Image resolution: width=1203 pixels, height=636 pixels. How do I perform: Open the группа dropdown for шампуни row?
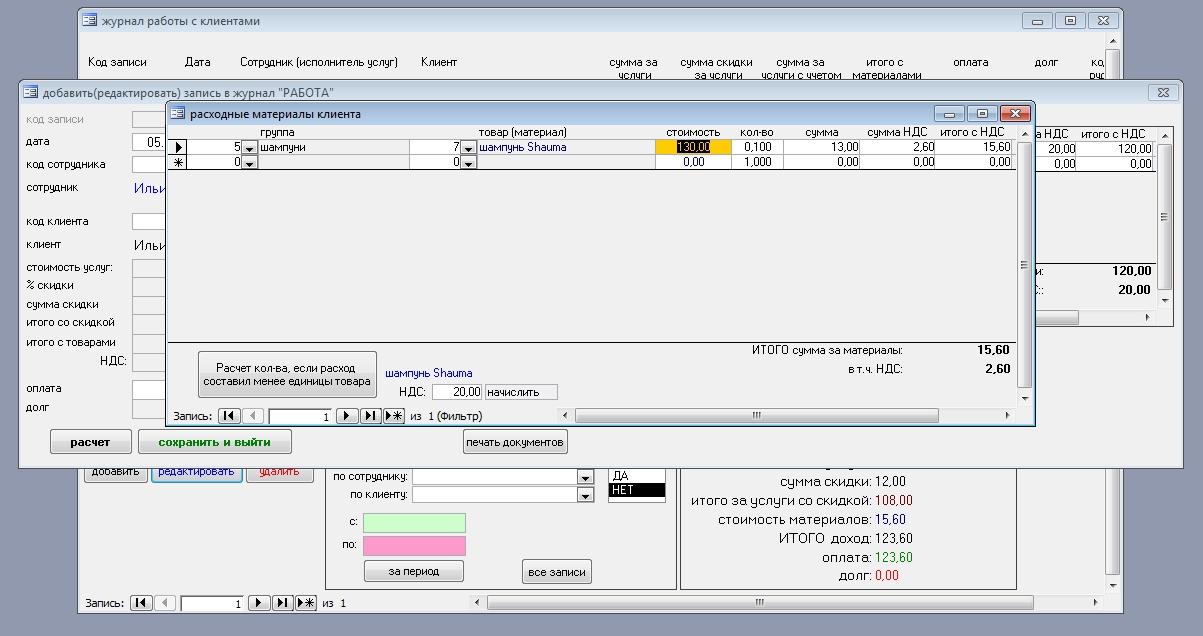[x=250, y=148]
